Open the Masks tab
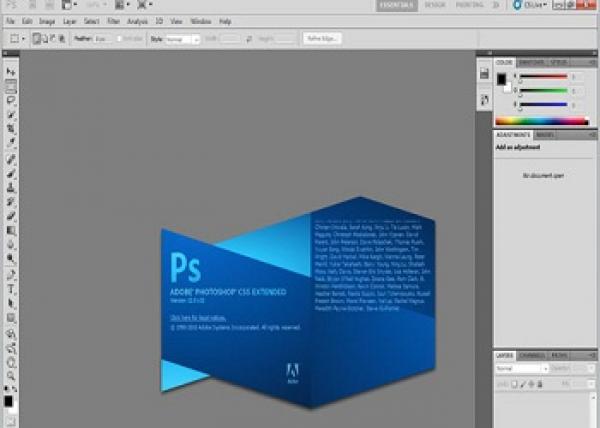 pyautogui.click(x=545, y=135)
